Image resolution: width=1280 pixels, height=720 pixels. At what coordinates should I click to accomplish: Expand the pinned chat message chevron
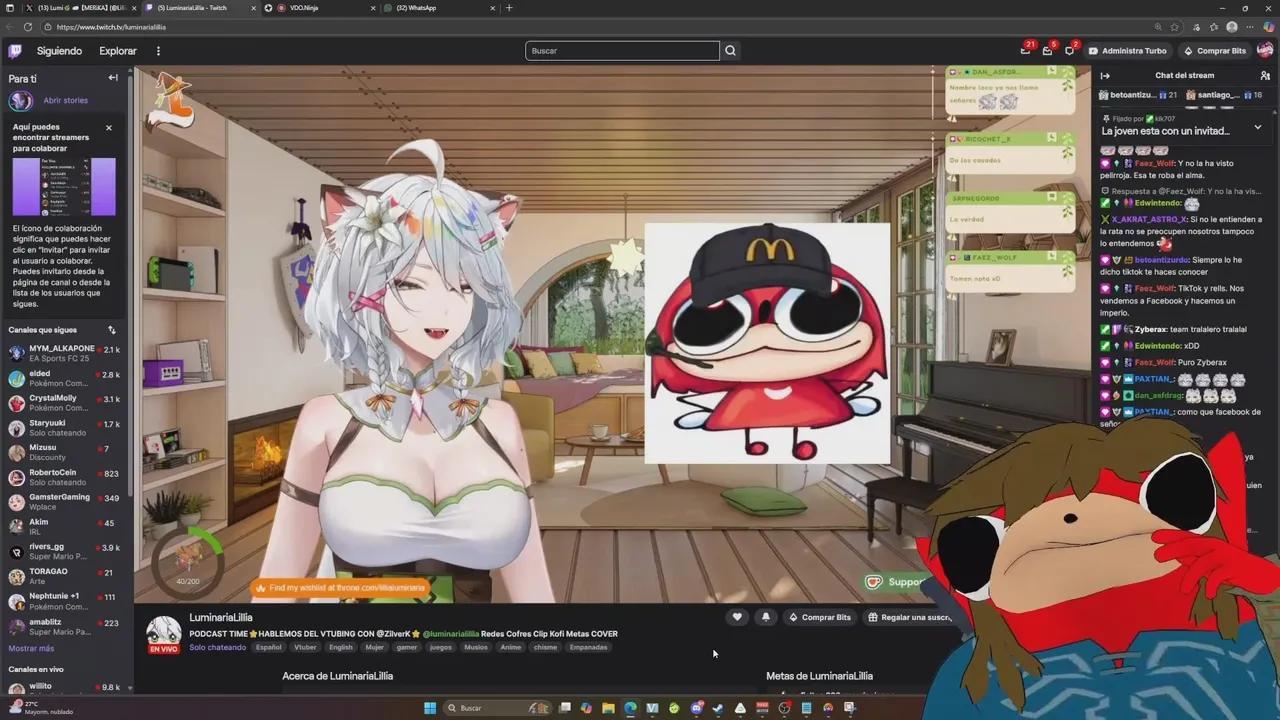point(1257,128)
